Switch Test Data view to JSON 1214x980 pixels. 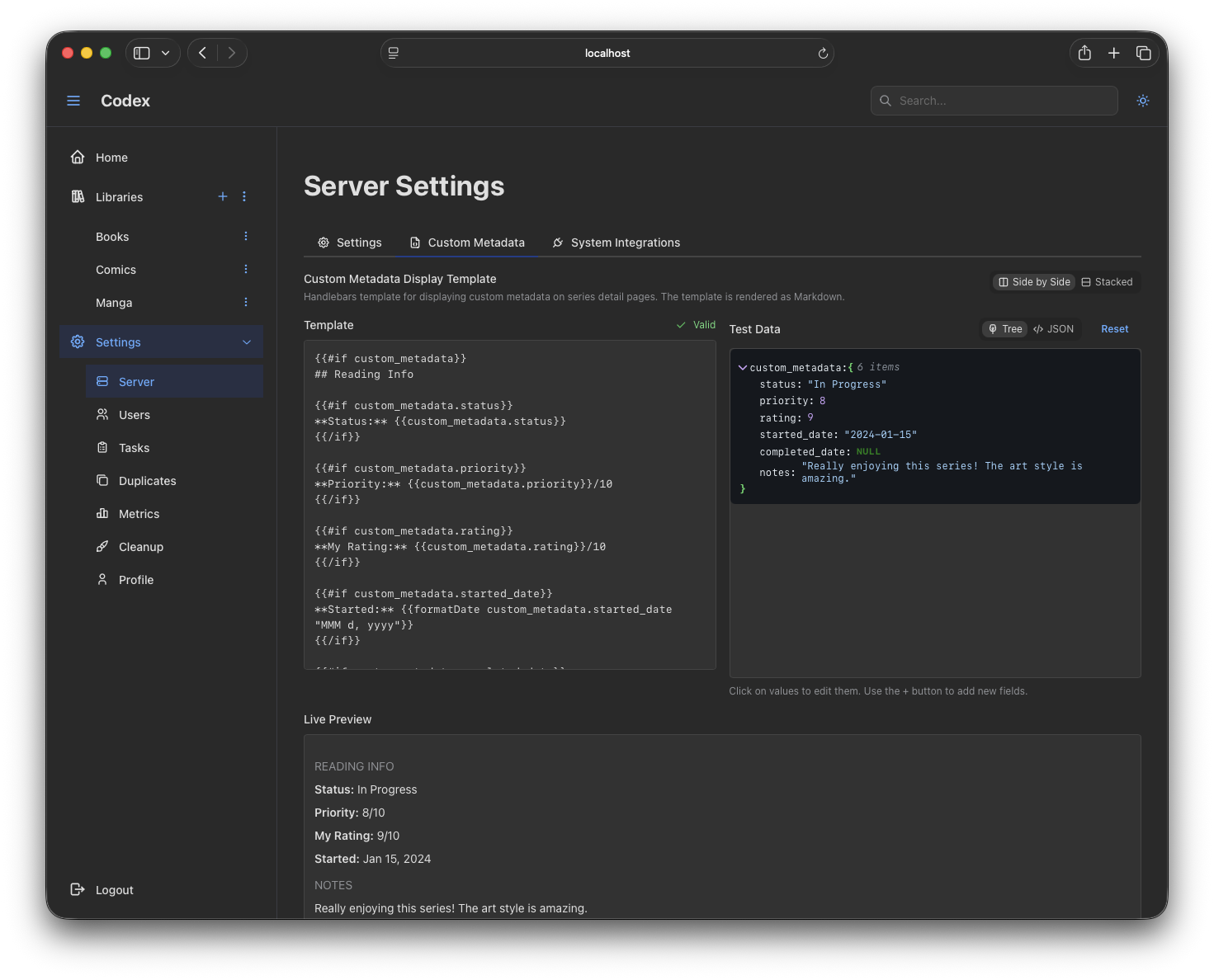1054,328
